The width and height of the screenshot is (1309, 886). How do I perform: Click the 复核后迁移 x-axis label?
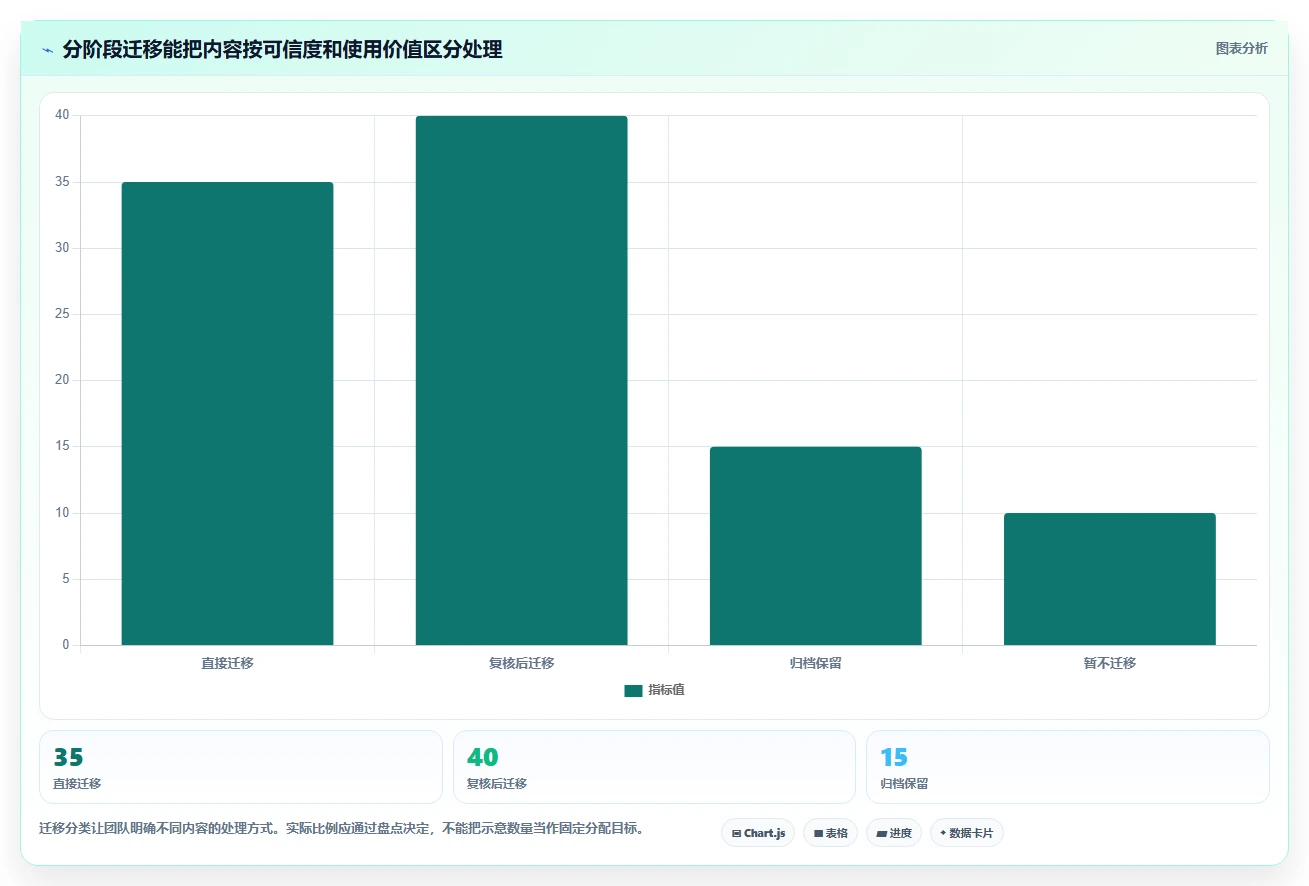tap(521, 663)
